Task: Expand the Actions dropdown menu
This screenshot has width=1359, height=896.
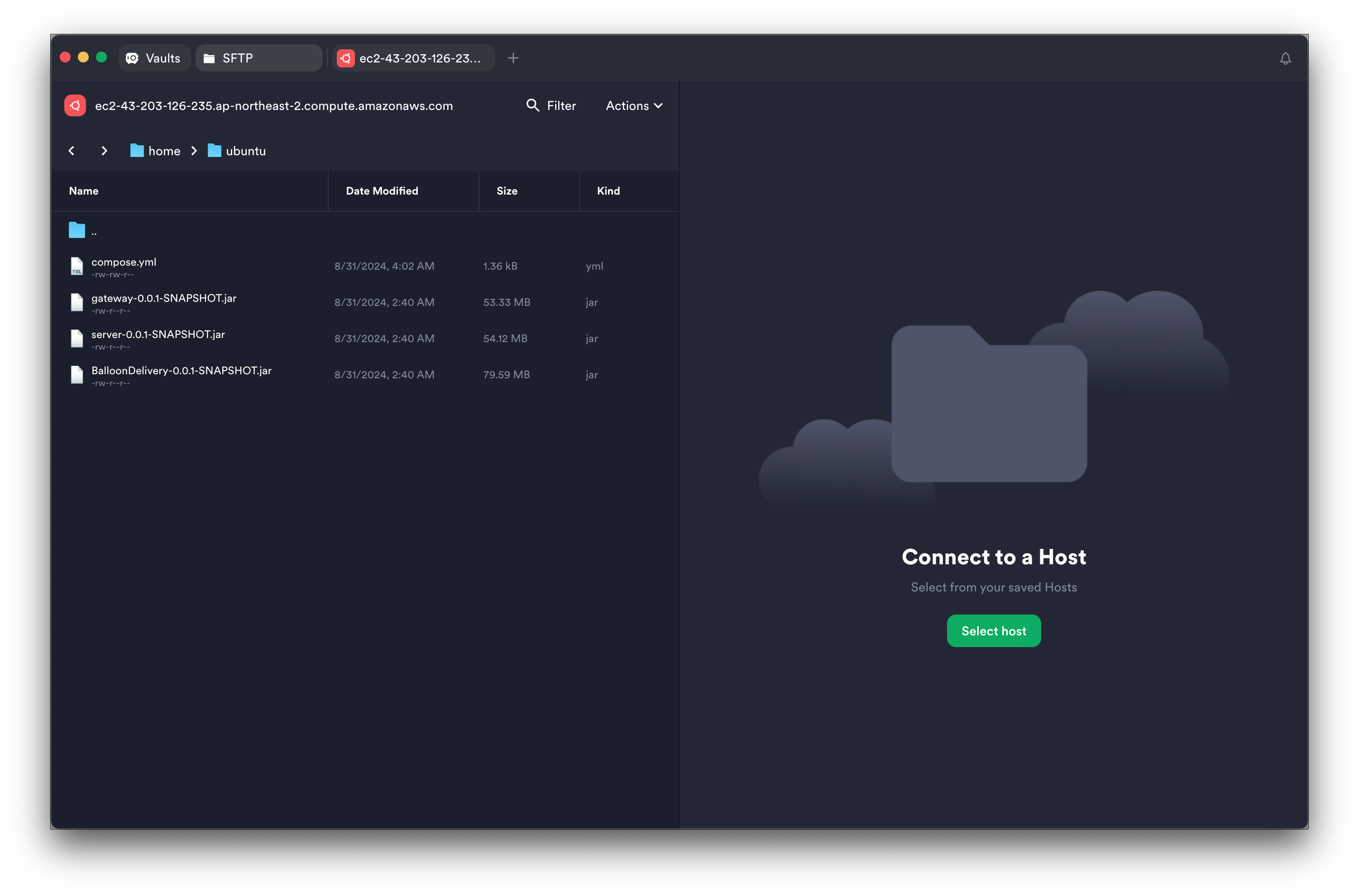Action: (634, 106)
